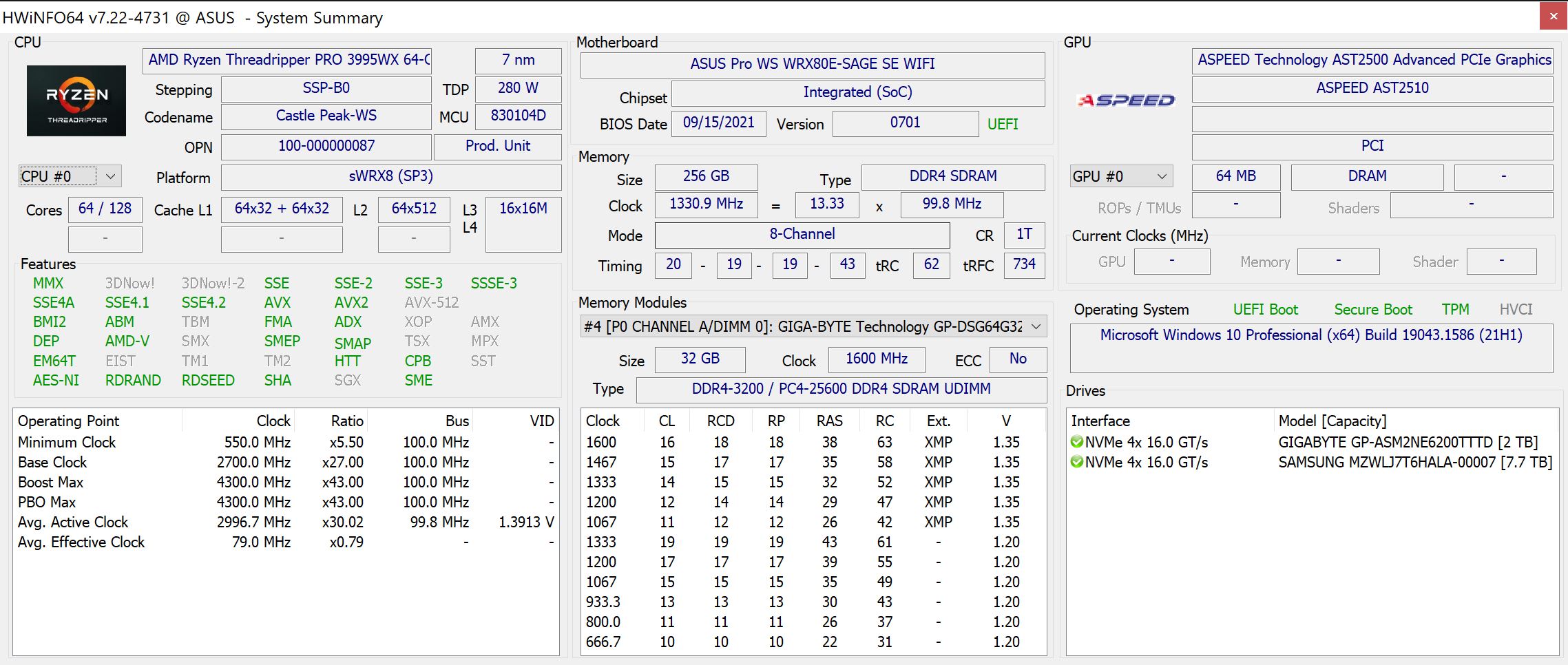The height and width of the screenshot is (665, 1568).
Task: Click the SSE4.2 feature label
Action: pyautogui.click(x=204, y=303)
